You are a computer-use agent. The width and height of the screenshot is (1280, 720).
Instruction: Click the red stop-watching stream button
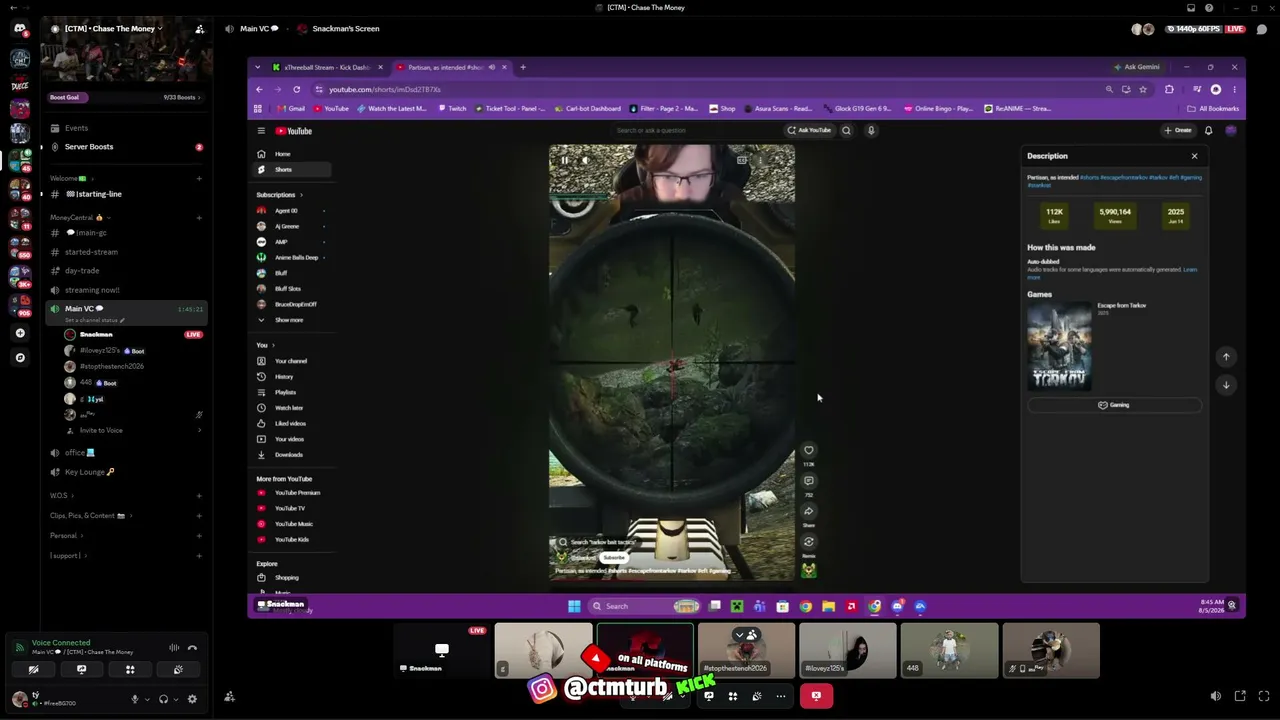tap(816, 696)
